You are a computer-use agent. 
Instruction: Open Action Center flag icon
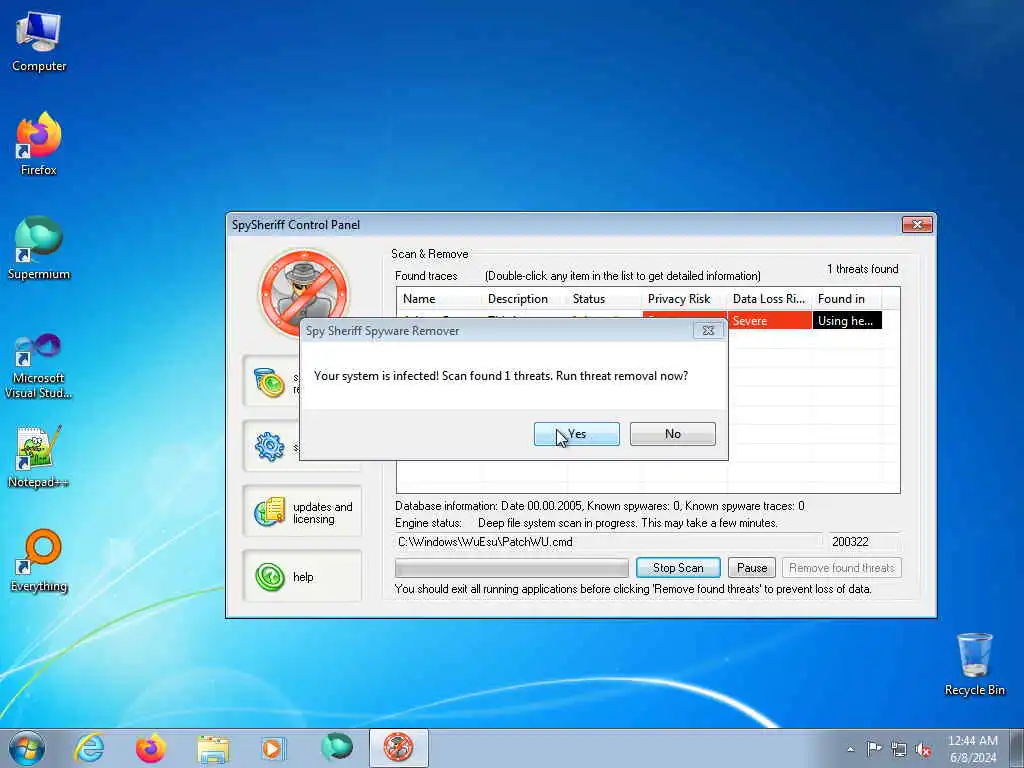[874, 749]
